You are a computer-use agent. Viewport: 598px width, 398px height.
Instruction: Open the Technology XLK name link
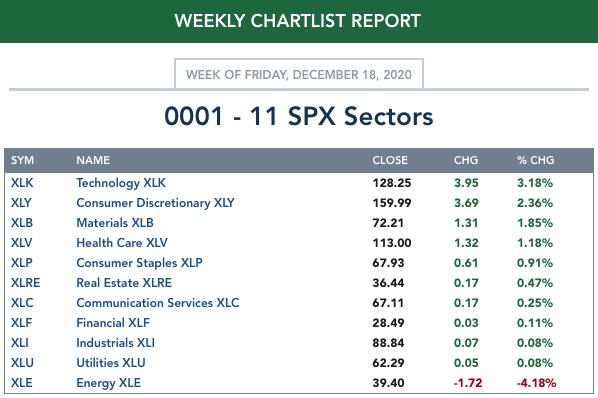(x=121, y=183)
